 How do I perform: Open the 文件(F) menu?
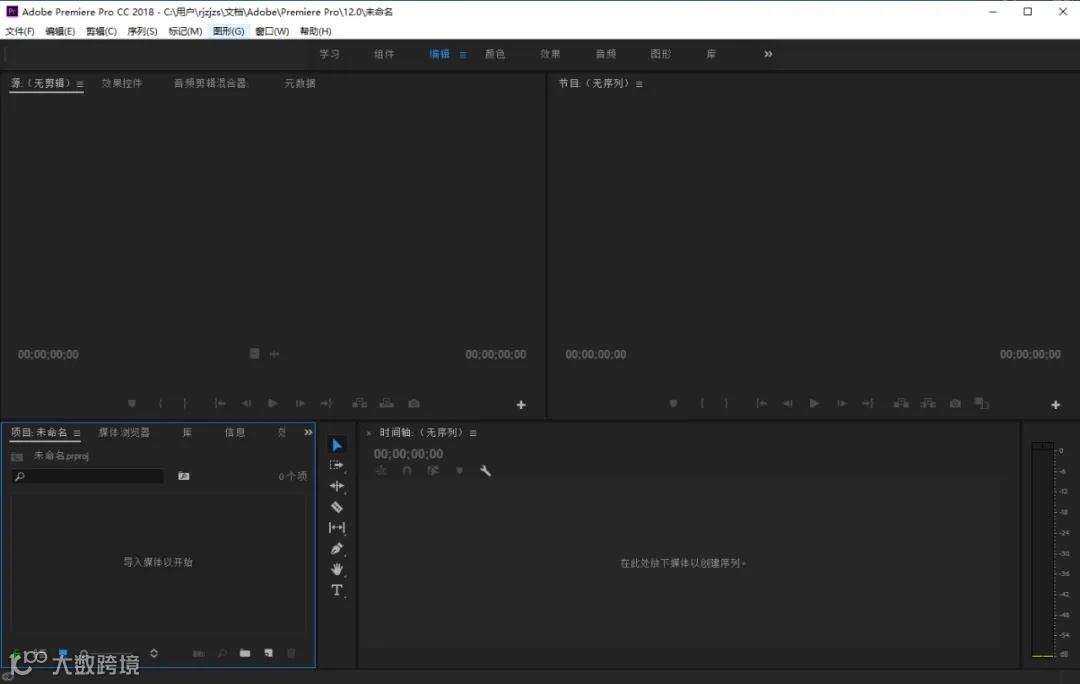pyautogui.click(x=19, y=32)
